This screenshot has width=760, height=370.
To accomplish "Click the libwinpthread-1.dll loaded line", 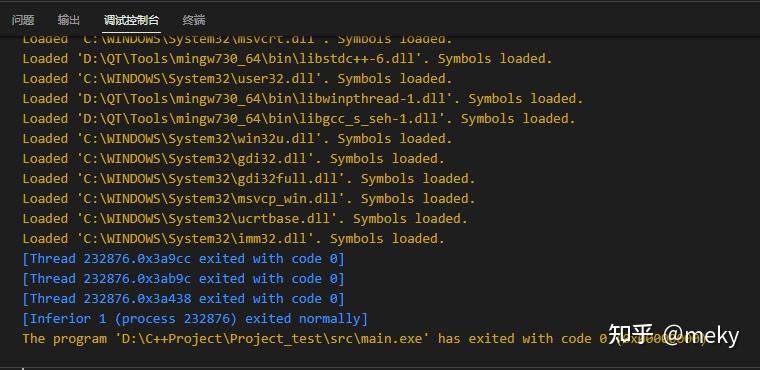I will 302,98.
